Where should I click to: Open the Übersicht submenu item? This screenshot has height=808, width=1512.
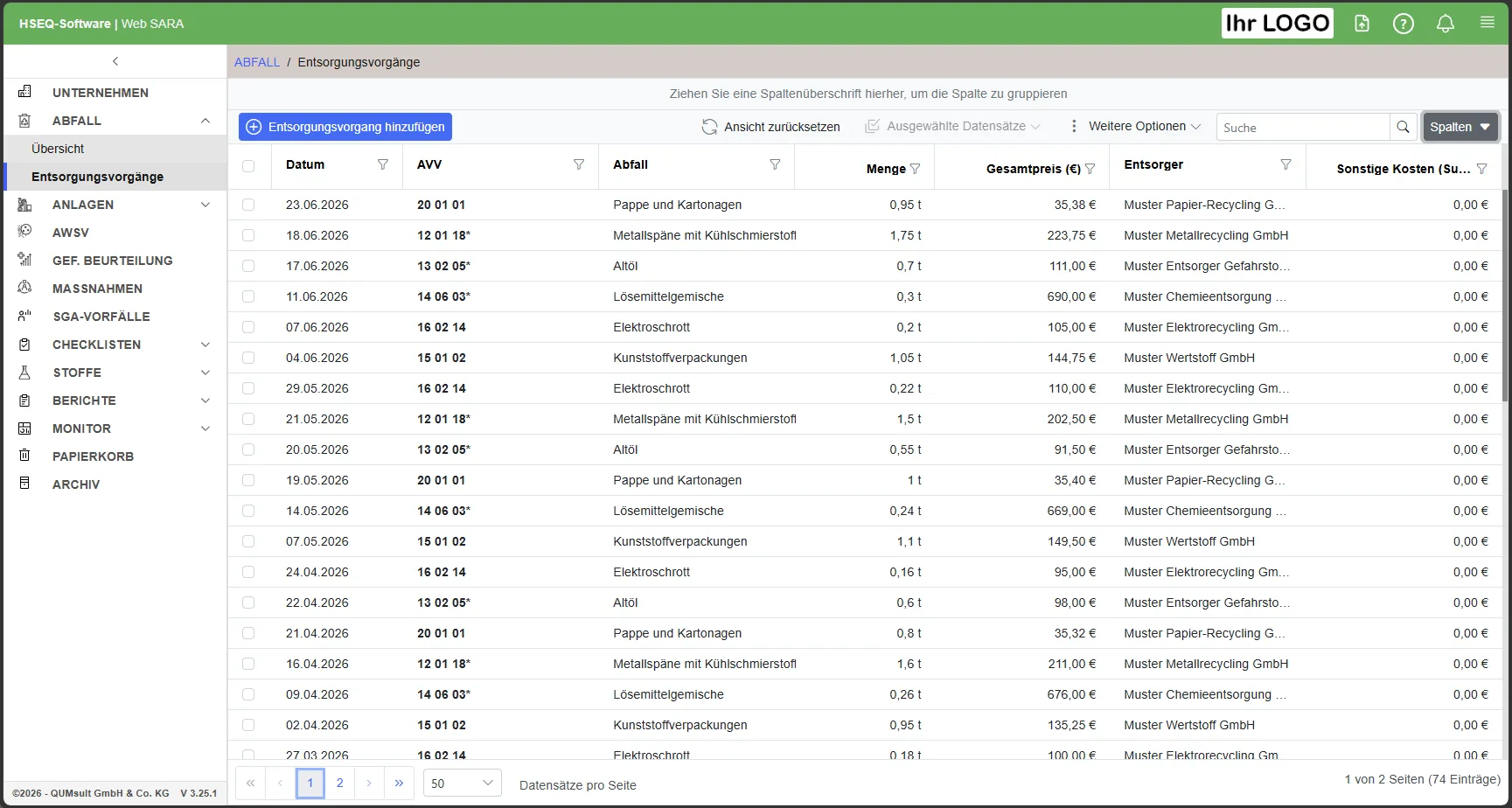pyautogui.click(x=115, y=149)
